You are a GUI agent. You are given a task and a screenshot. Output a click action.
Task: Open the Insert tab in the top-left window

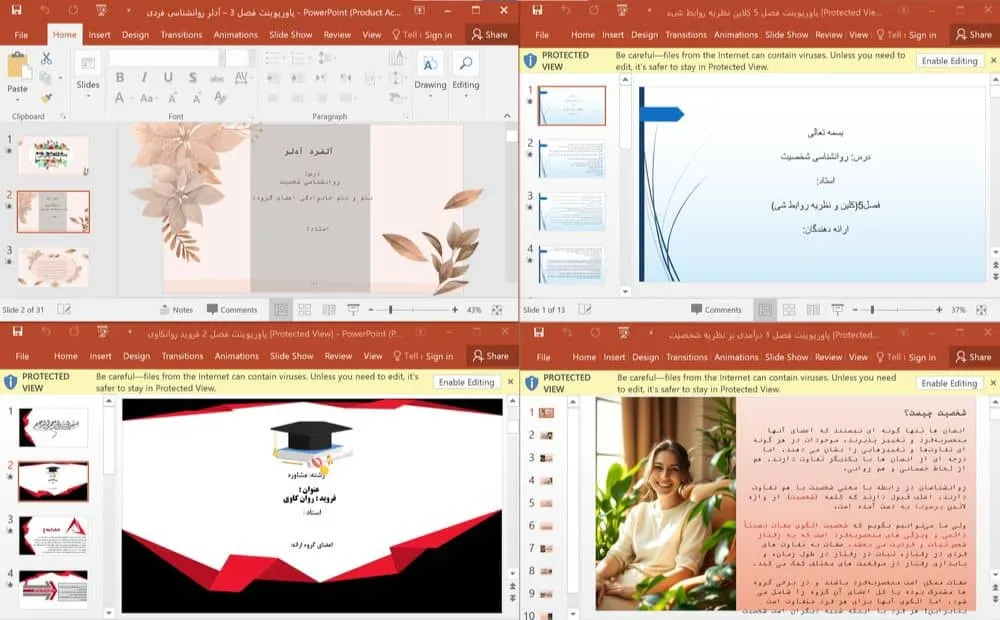pos(99,34)
